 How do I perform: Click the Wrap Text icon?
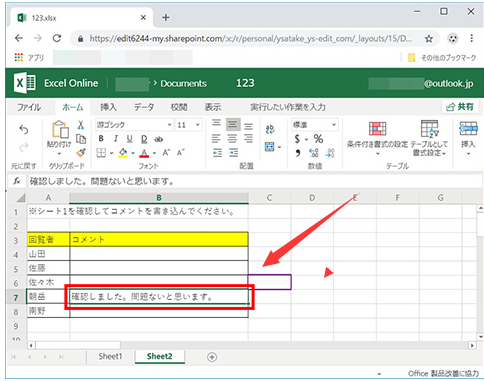270,129
